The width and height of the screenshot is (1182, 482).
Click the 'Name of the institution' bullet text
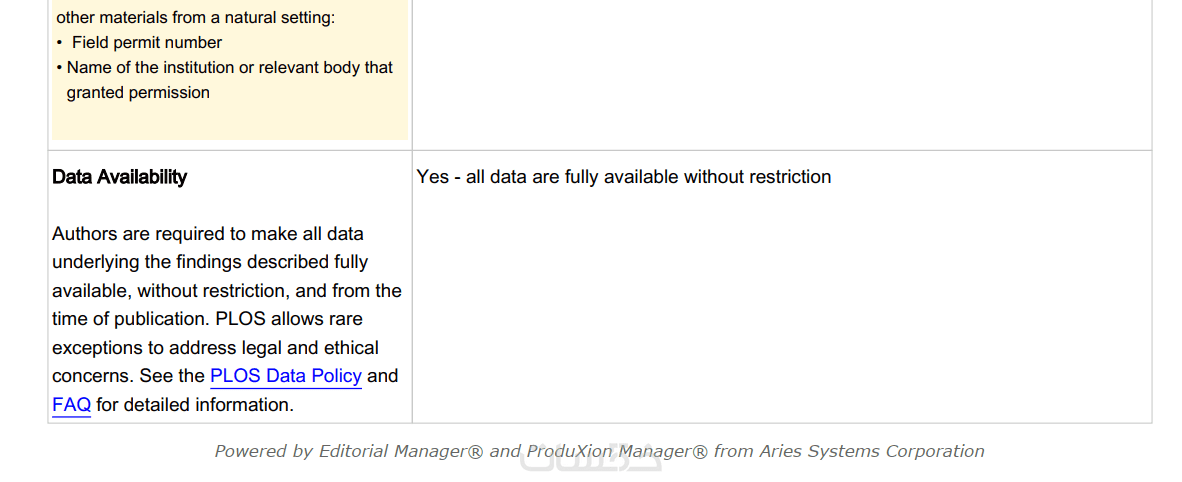230,67
